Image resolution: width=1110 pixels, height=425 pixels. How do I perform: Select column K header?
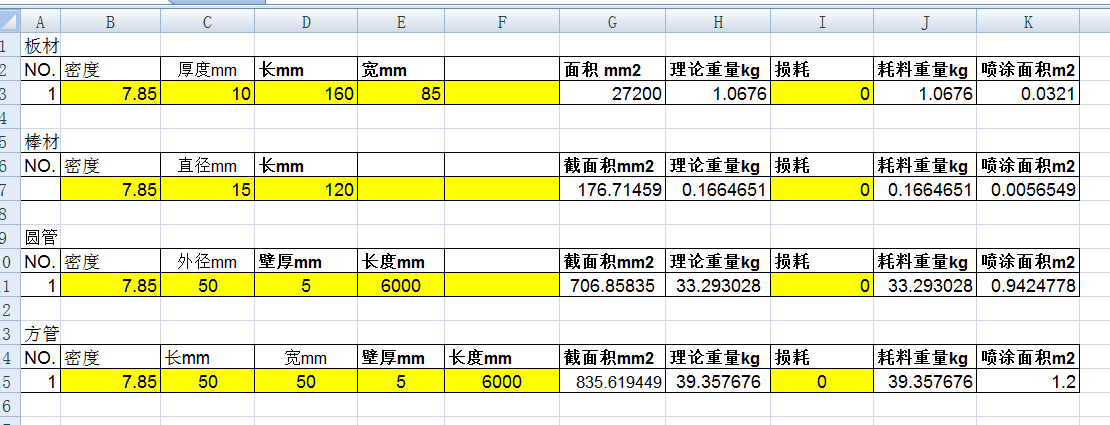(x=1028, y=22)
